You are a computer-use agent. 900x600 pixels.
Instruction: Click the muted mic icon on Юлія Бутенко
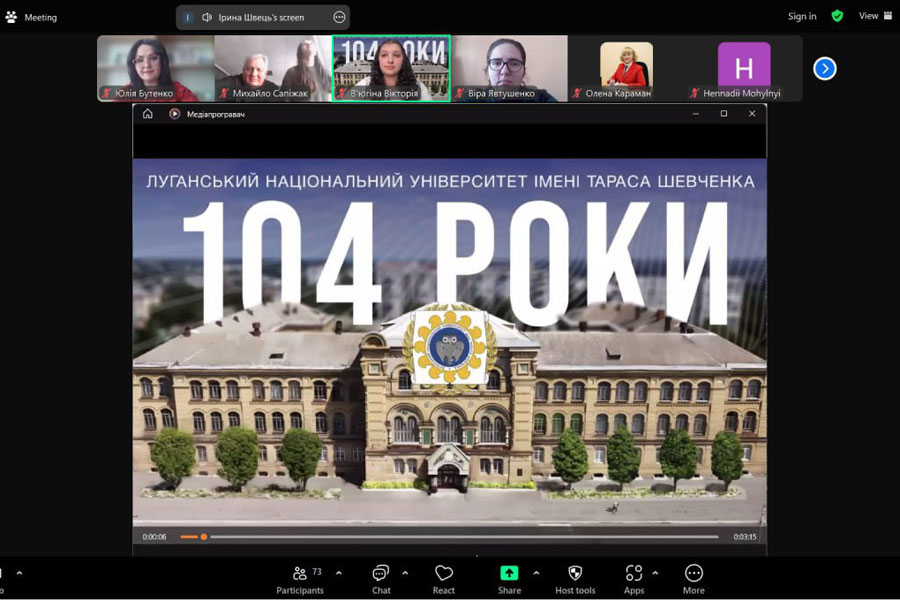106,93
